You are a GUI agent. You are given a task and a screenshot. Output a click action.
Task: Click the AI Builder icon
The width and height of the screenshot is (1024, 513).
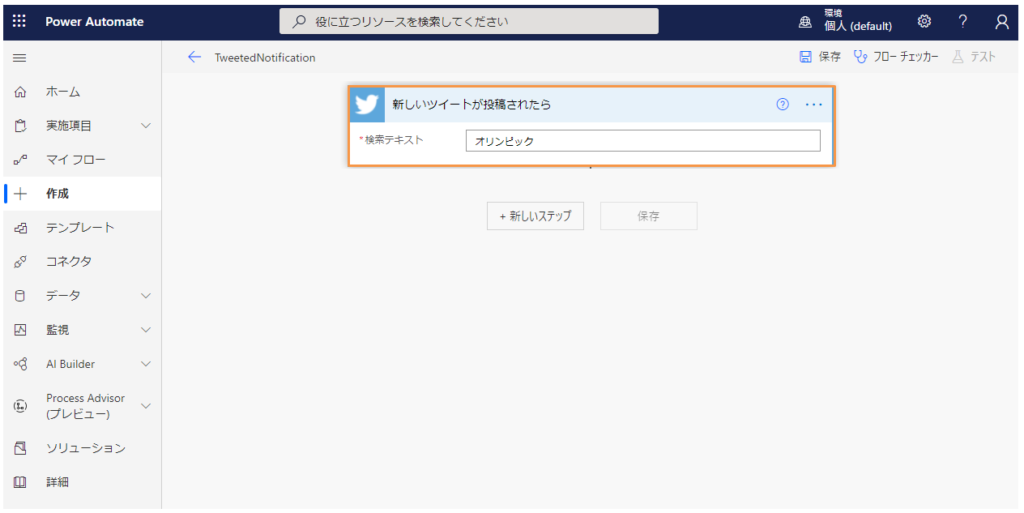(x=20, y=364)
